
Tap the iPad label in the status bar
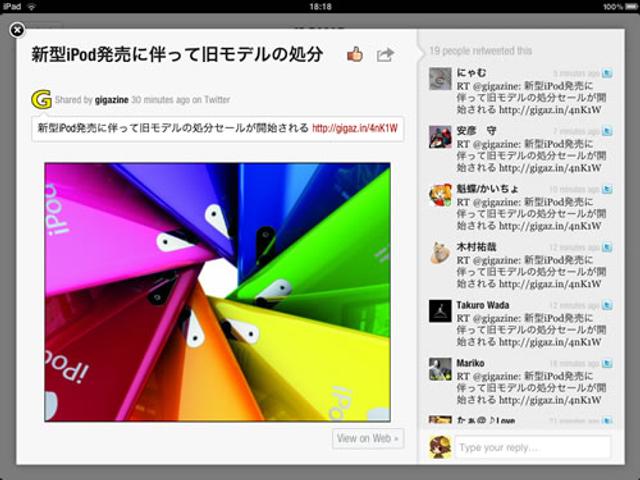12,6
